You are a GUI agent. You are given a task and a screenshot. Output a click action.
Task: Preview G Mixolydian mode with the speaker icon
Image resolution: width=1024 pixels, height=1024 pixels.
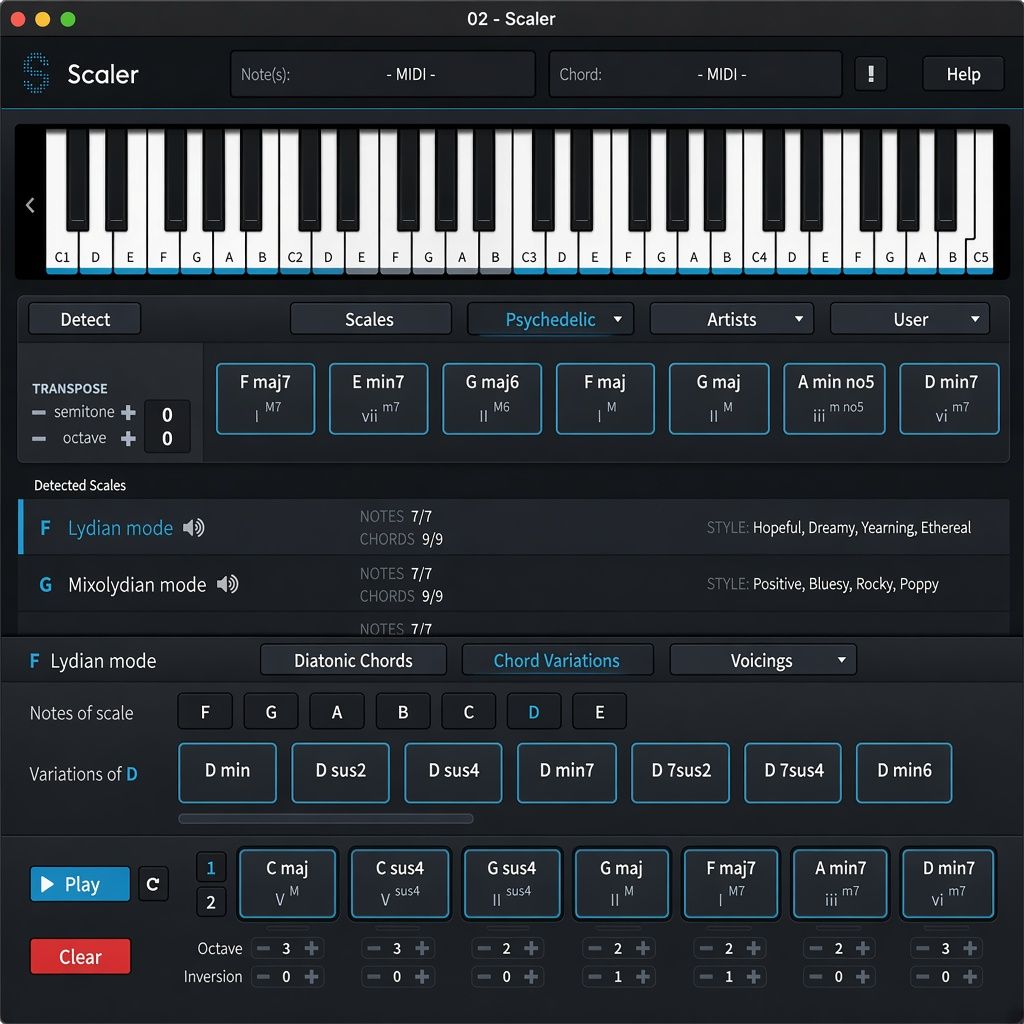(227, 584)
